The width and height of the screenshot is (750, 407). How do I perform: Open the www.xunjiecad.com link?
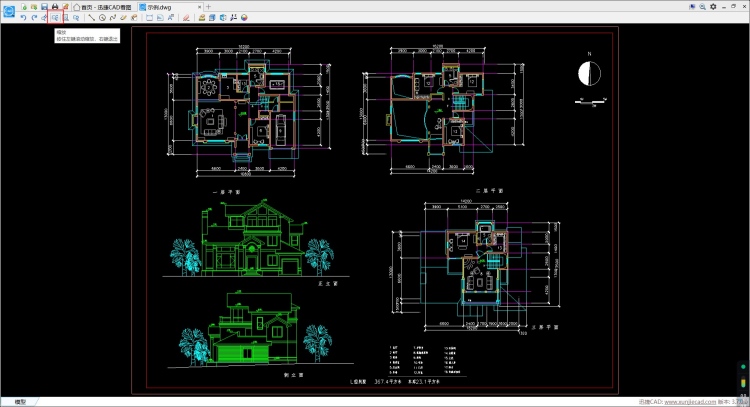tap(690, 402)
